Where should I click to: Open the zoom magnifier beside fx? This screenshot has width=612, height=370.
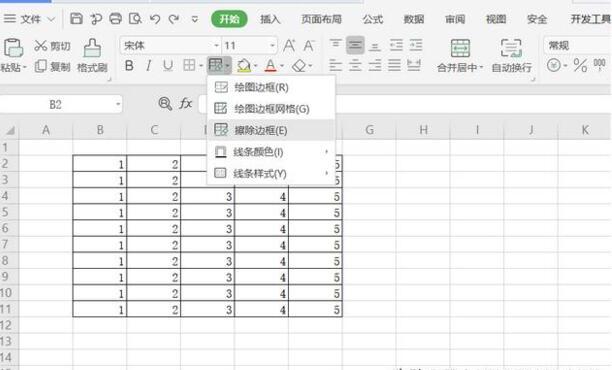click(165, 104)
